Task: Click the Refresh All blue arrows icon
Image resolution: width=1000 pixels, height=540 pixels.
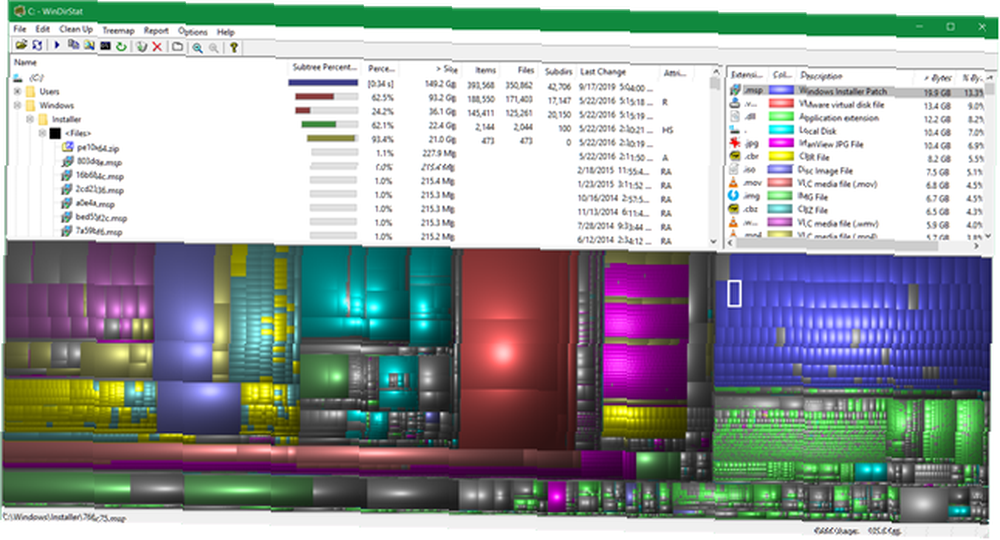Action: point(37,45)
